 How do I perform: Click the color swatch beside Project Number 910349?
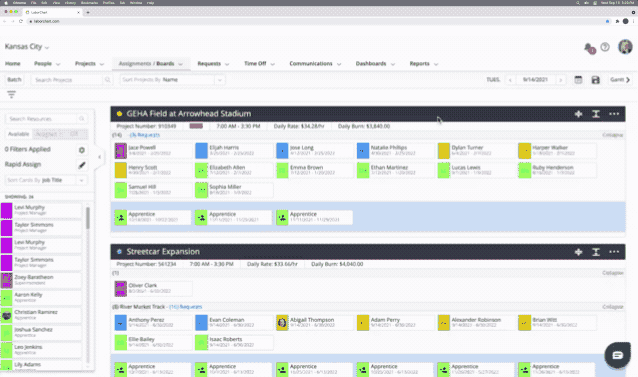coord(196,126)
